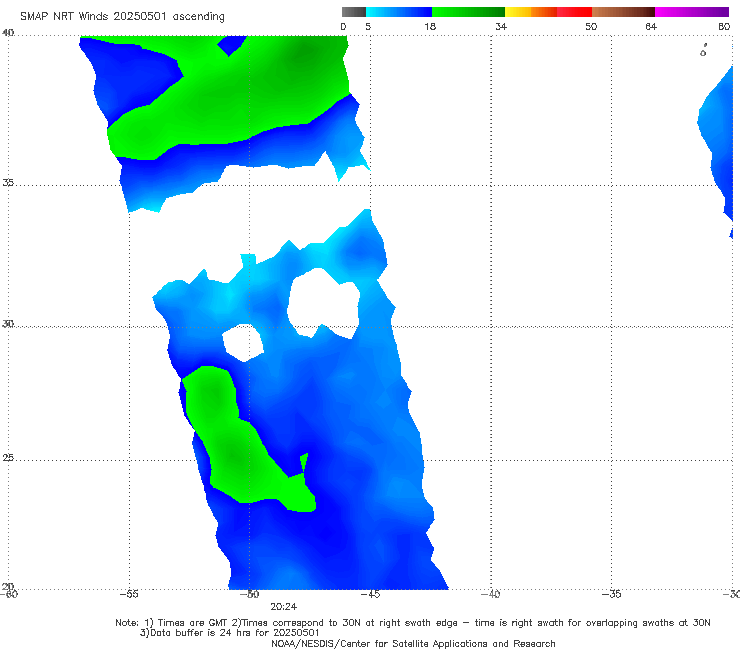
Task: Click the title "SMAP NRT Winds 20250501 ascending"
Action: pyautogui.click(x=122, y=16)
